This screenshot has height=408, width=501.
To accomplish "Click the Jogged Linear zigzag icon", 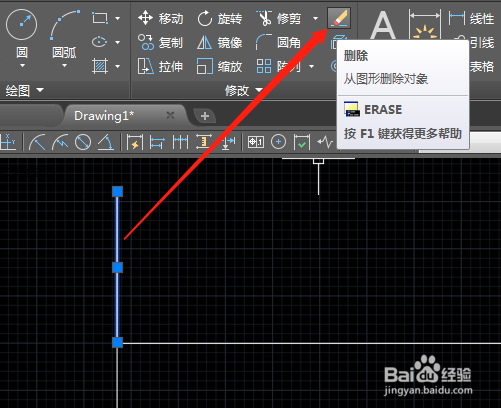I will pos(325,142).
